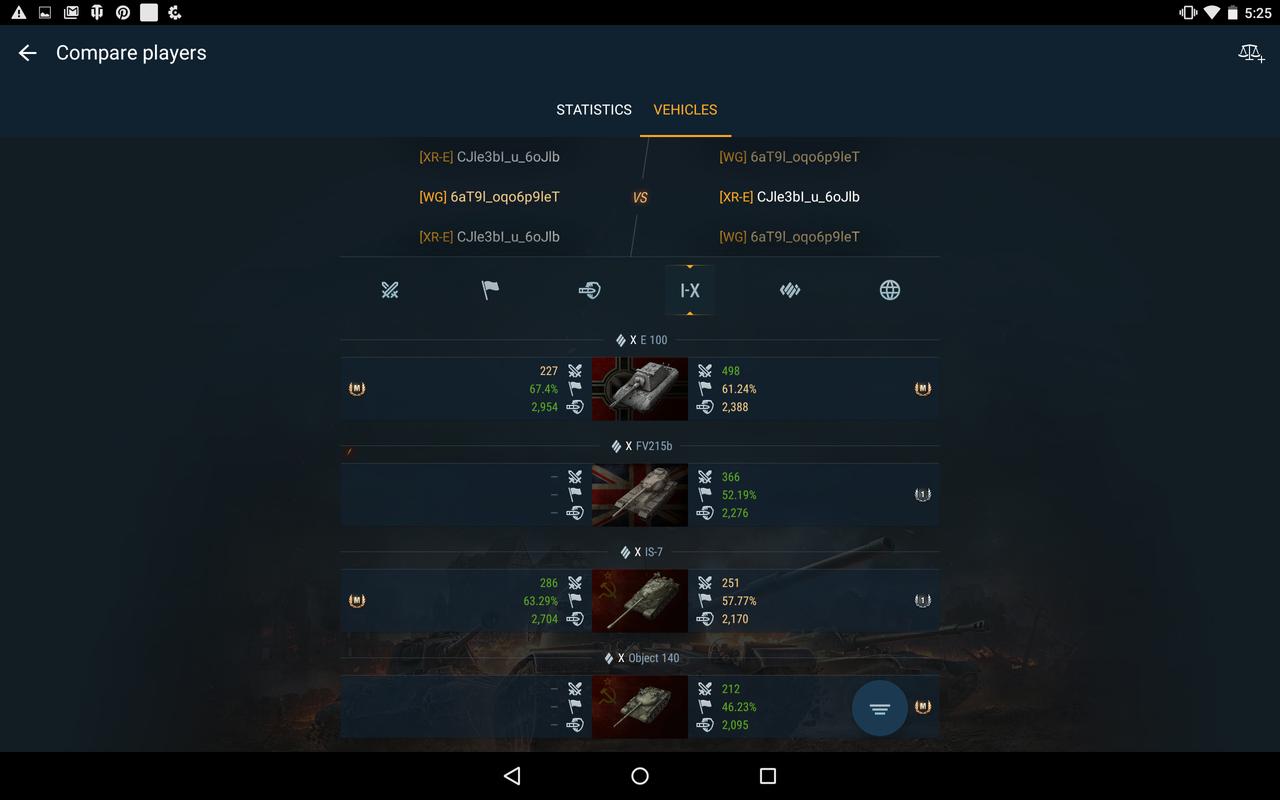
Task: Sort by vehicle type chevrons icon
Action: (x=790, y=290)
